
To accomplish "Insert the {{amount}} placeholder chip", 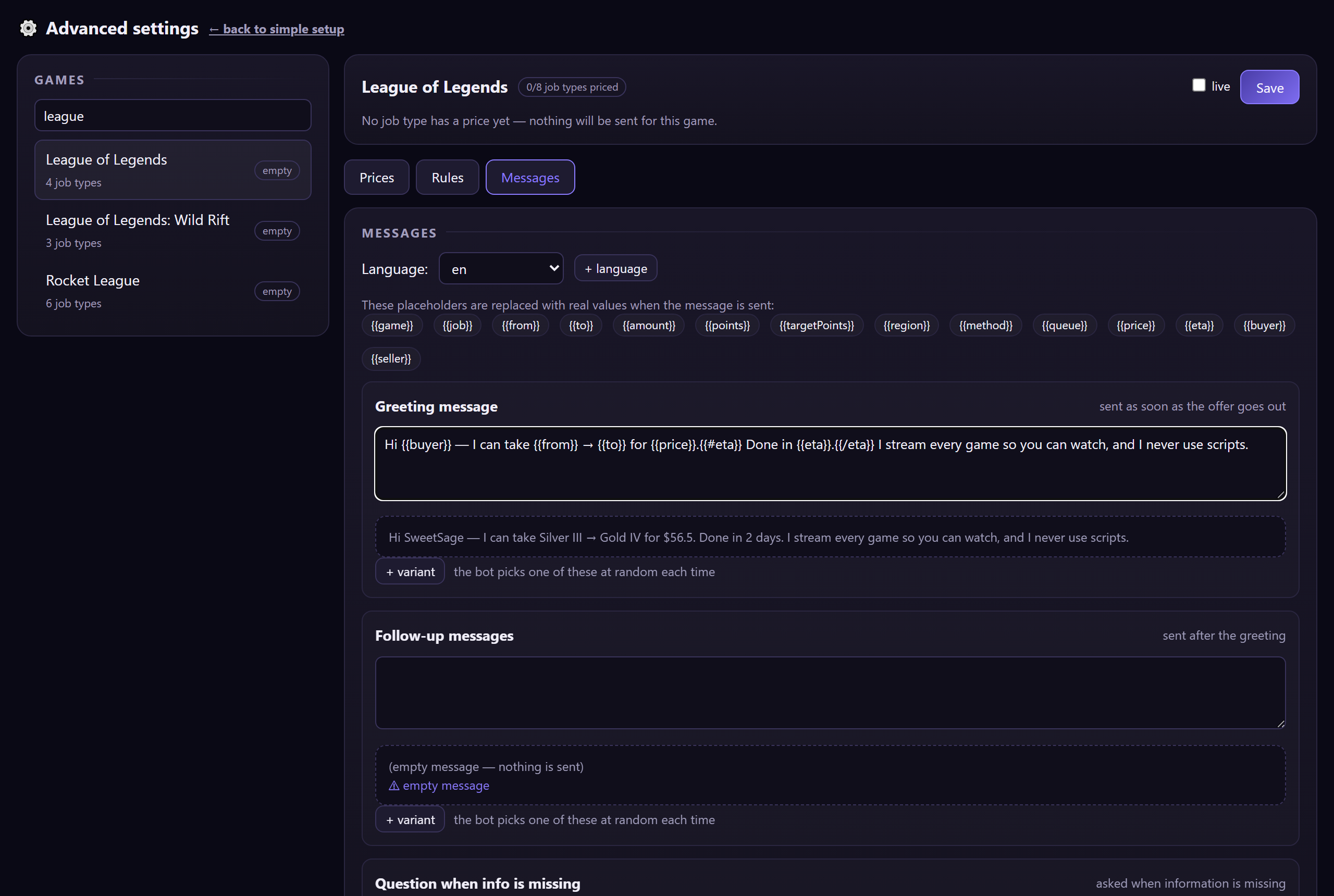I will (649, 325).
